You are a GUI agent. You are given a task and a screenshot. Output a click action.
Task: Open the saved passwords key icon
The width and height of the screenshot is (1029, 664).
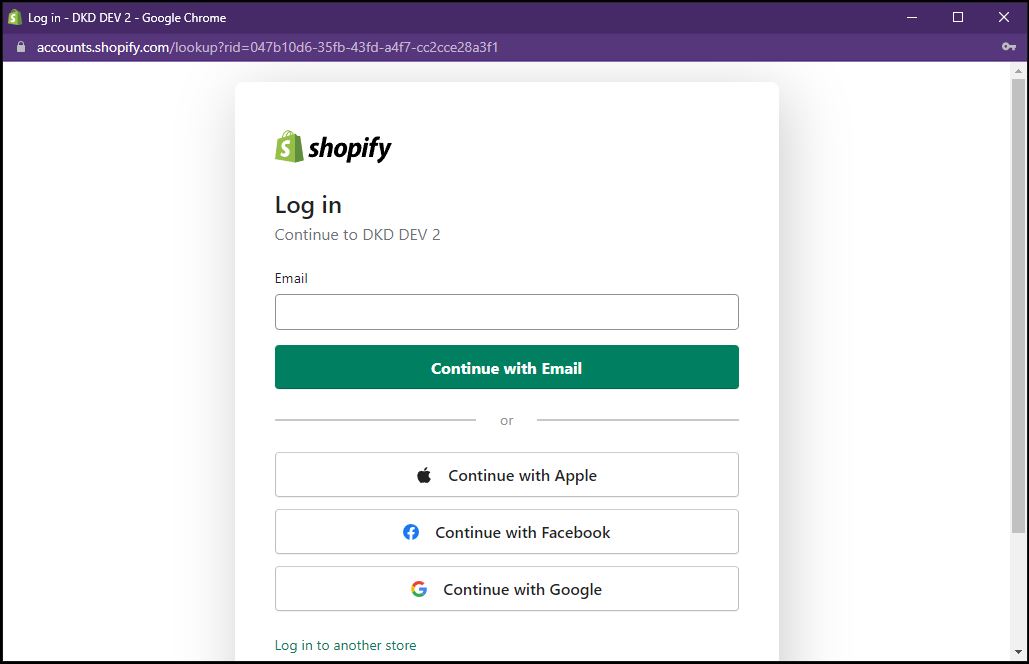pos(1009,47)
